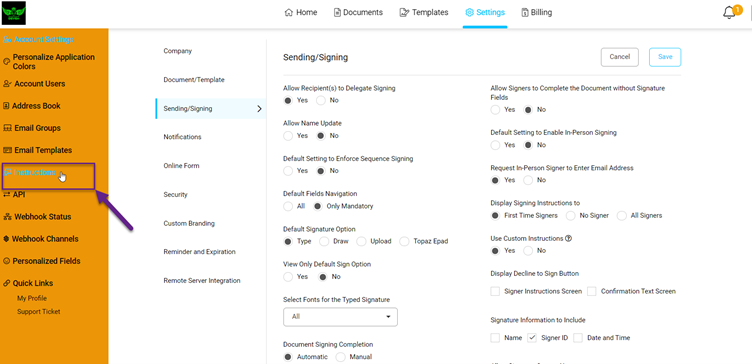The height and width of the screenshot is (364, 752).
Task: Select No for Allow Recipient(s) to Delegate Signing
Action: click(320, 101)
